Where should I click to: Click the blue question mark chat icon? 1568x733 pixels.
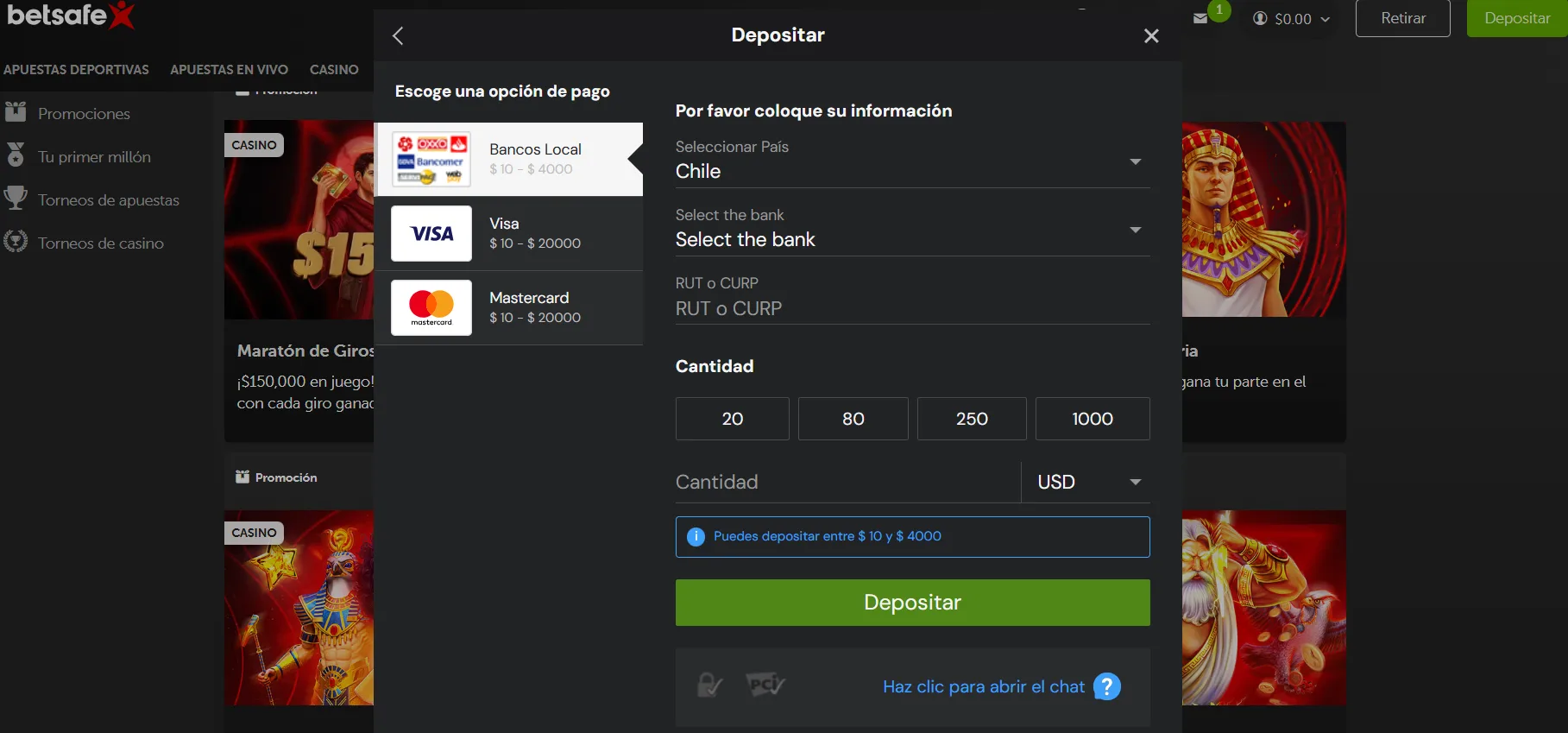[x=1107, y=686]
